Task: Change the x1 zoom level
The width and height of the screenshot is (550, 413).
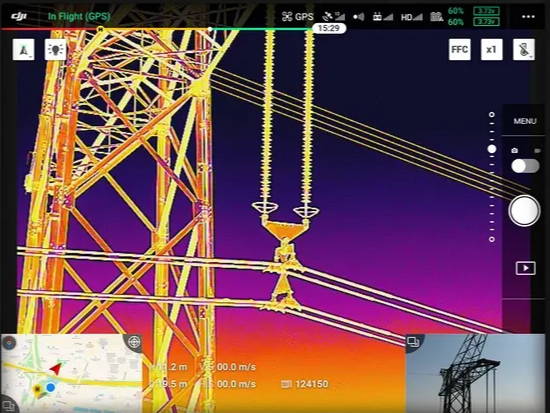Action: 491,49
